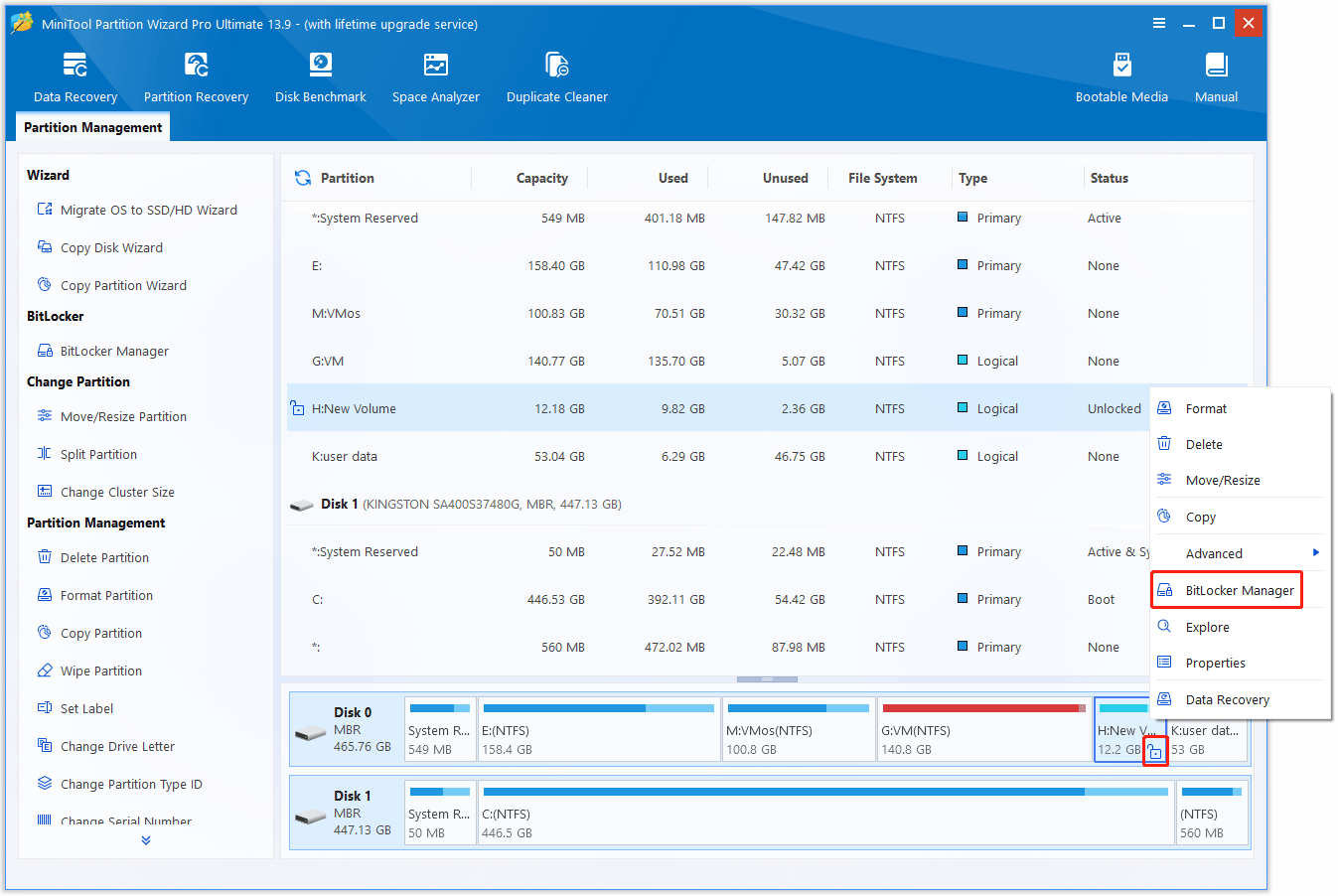Open Disk Benchmark
Viewport: 1338px width, 896px height.
320,78
